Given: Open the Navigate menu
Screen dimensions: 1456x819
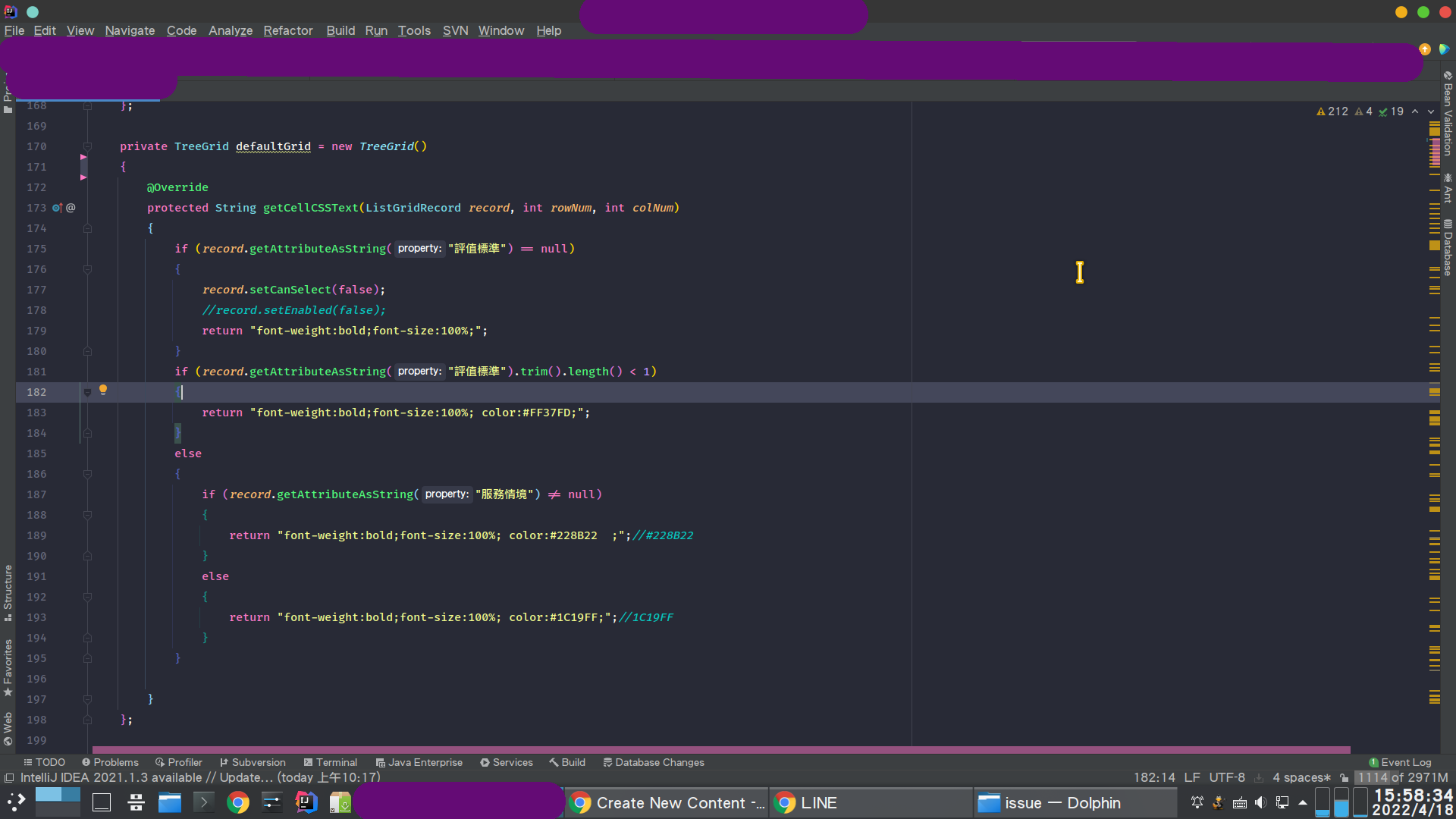Looking at the screenshot, I should coord(130,30).
